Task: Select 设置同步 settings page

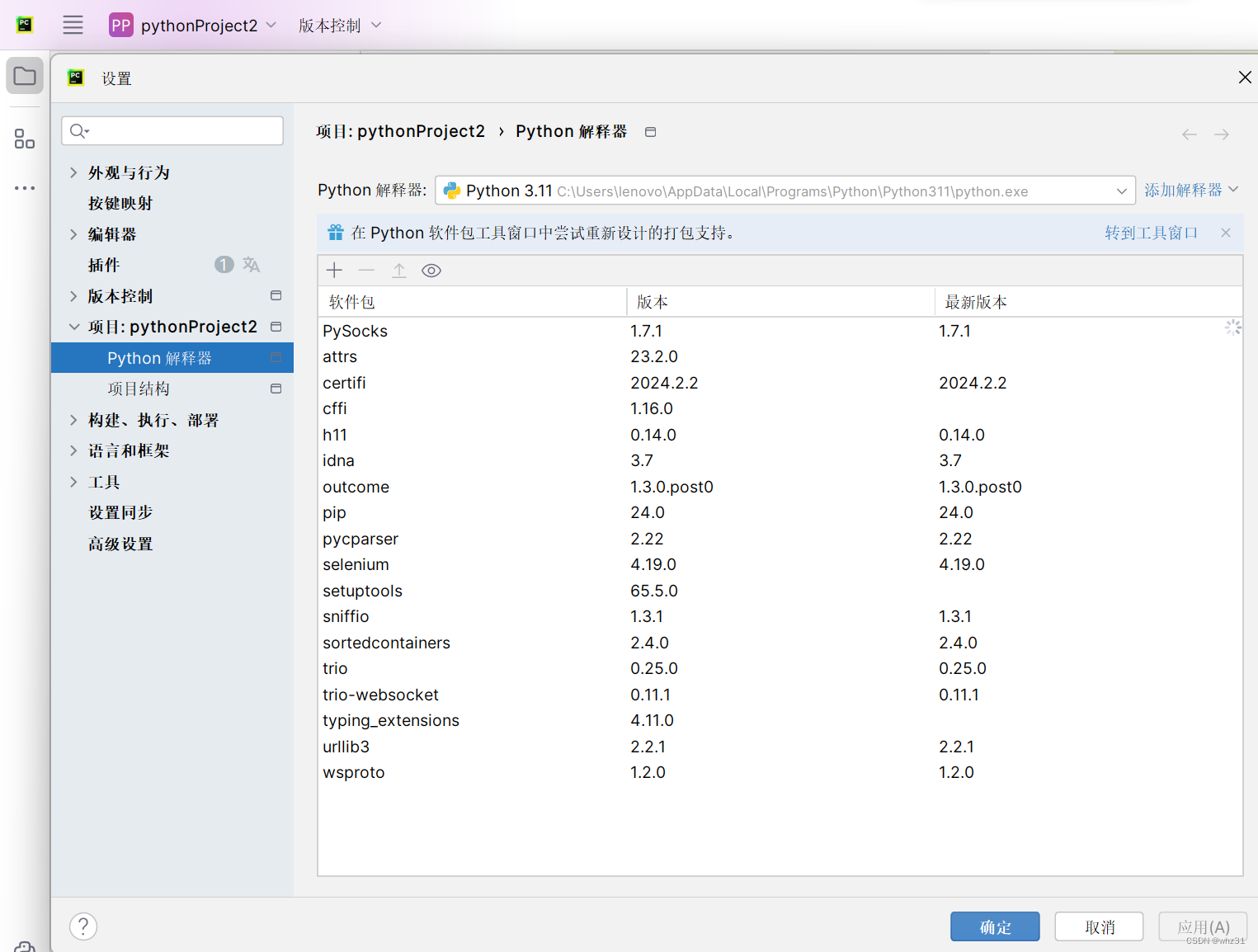Action: tap(120, 512)
